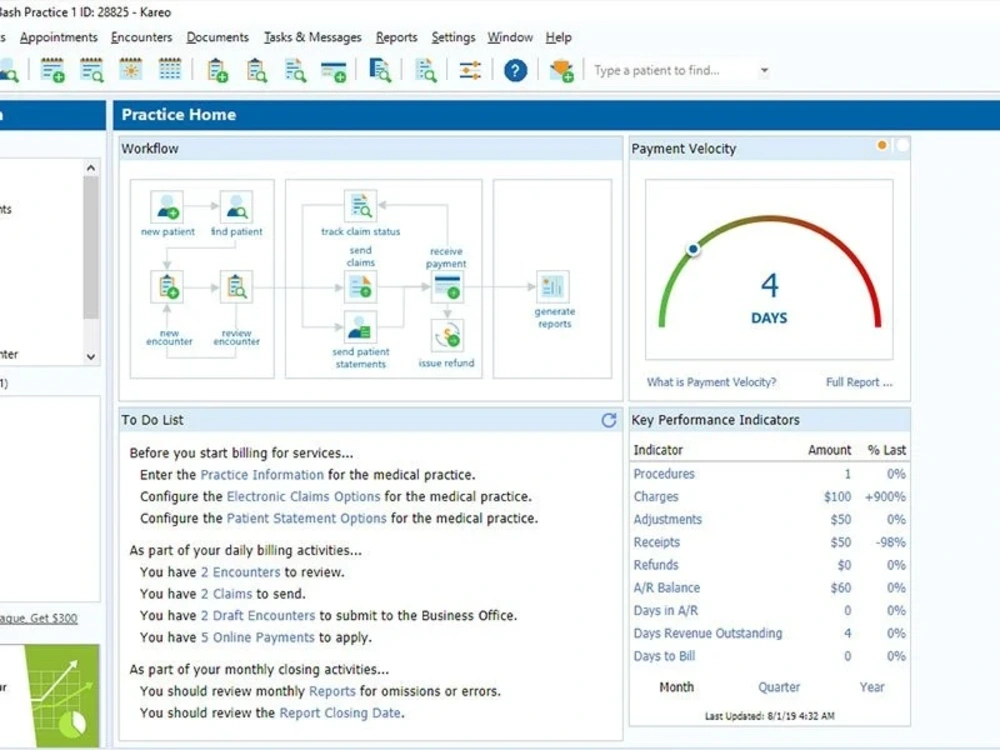The width and height of the screenshot is (1000, 750).
Task: Open the Report Closing Date link
Action: 341,713
